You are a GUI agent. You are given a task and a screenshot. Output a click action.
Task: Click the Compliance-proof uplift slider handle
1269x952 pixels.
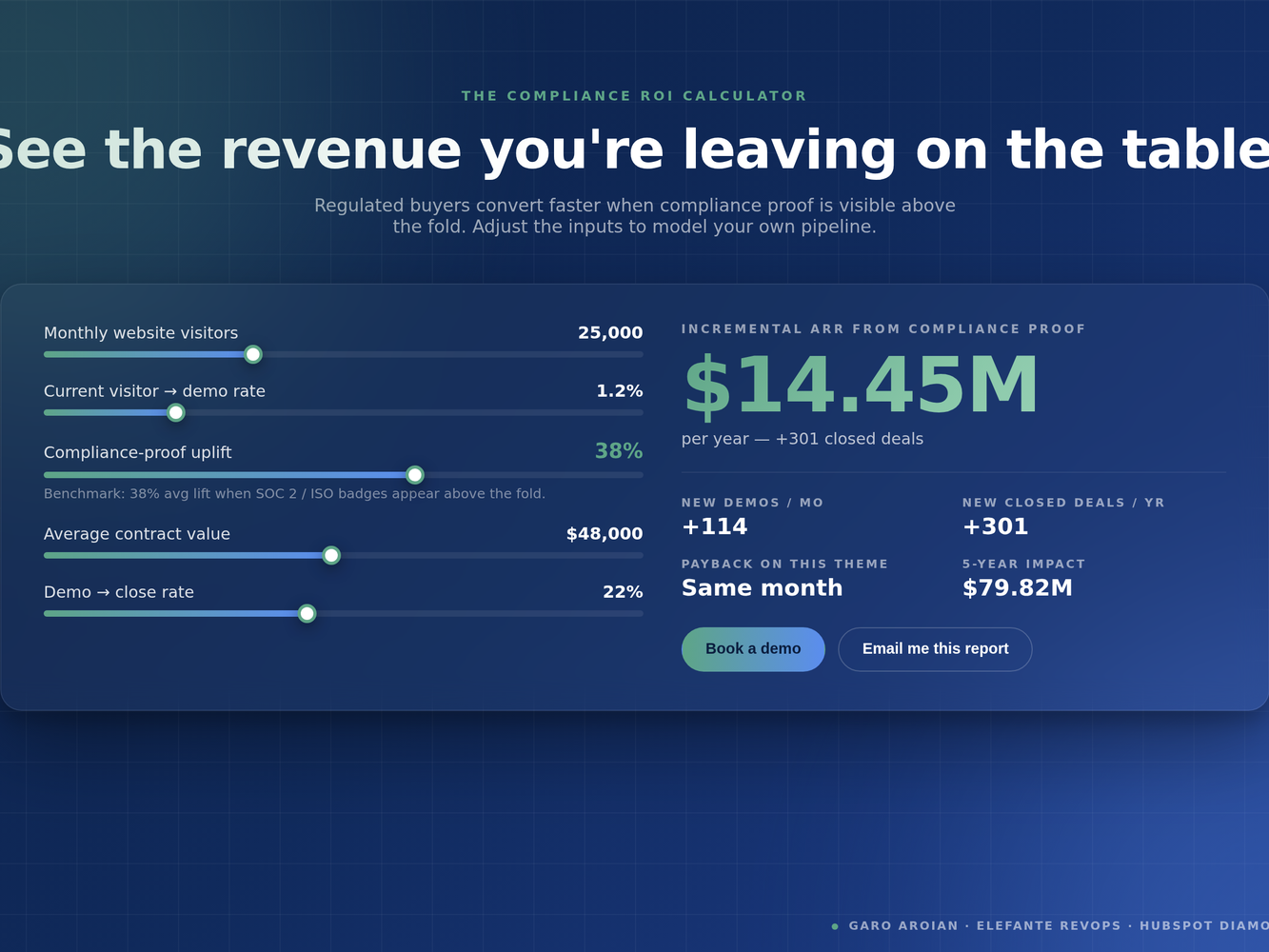pyautogui.click(x=415, y=475)
